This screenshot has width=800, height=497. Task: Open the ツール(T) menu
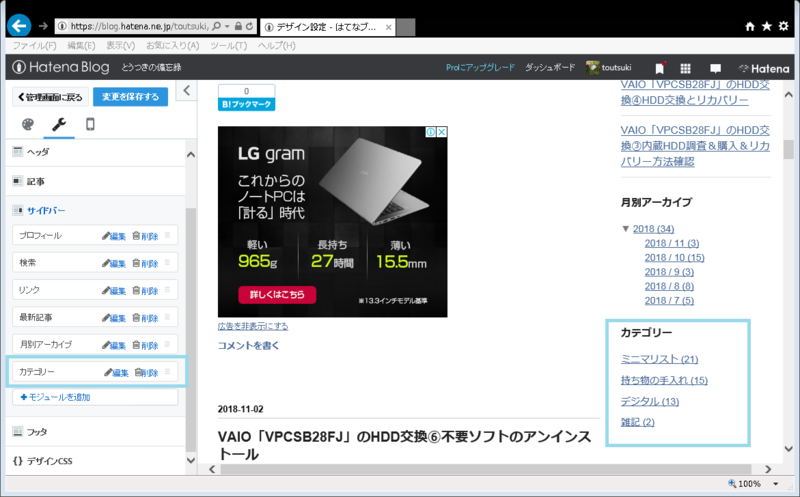(x=228, y=45)
